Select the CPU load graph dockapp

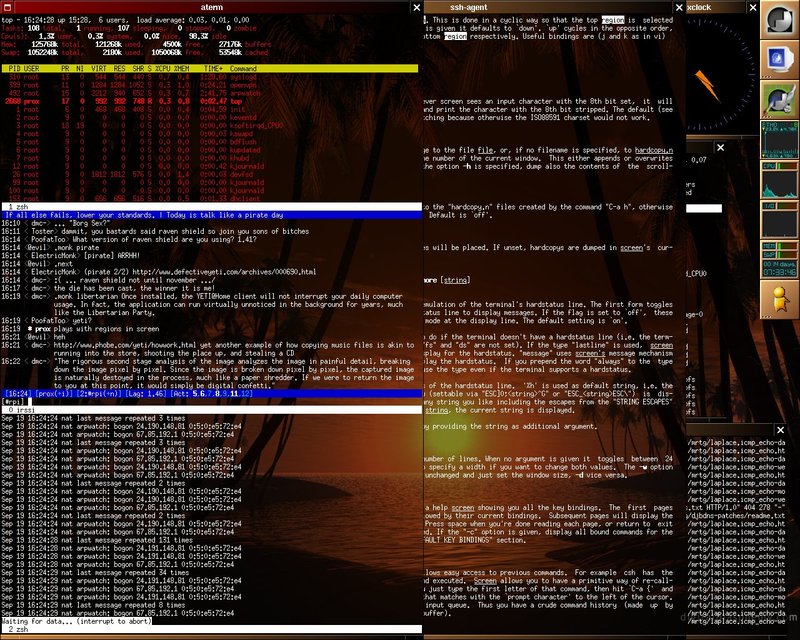pyautogui.click(x=780, y=180)
